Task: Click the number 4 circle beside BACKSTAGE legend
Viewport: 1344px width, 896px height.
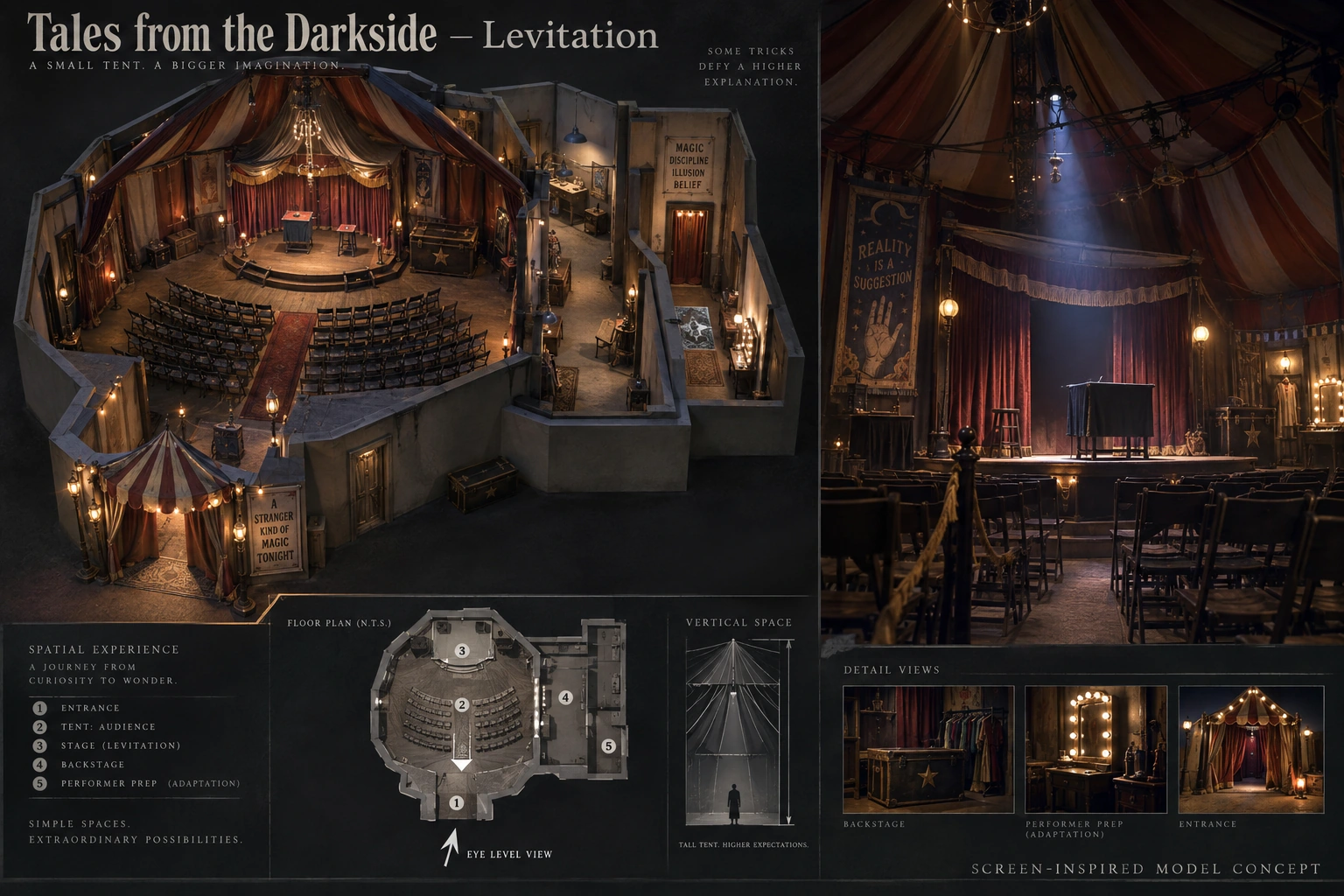Action: tap(39, 765)
